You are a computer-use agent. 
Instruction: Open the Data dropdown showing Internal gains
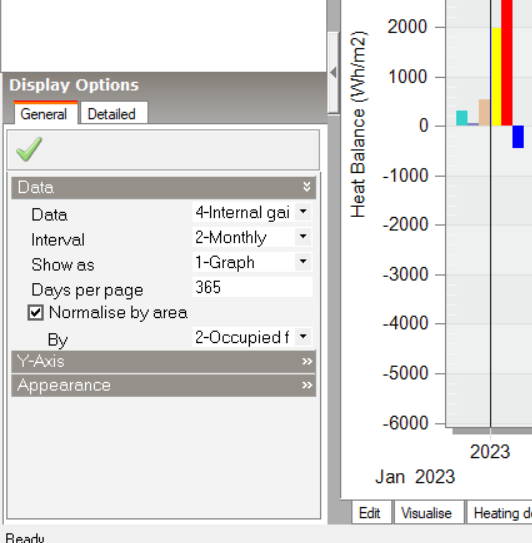point(252,212)
